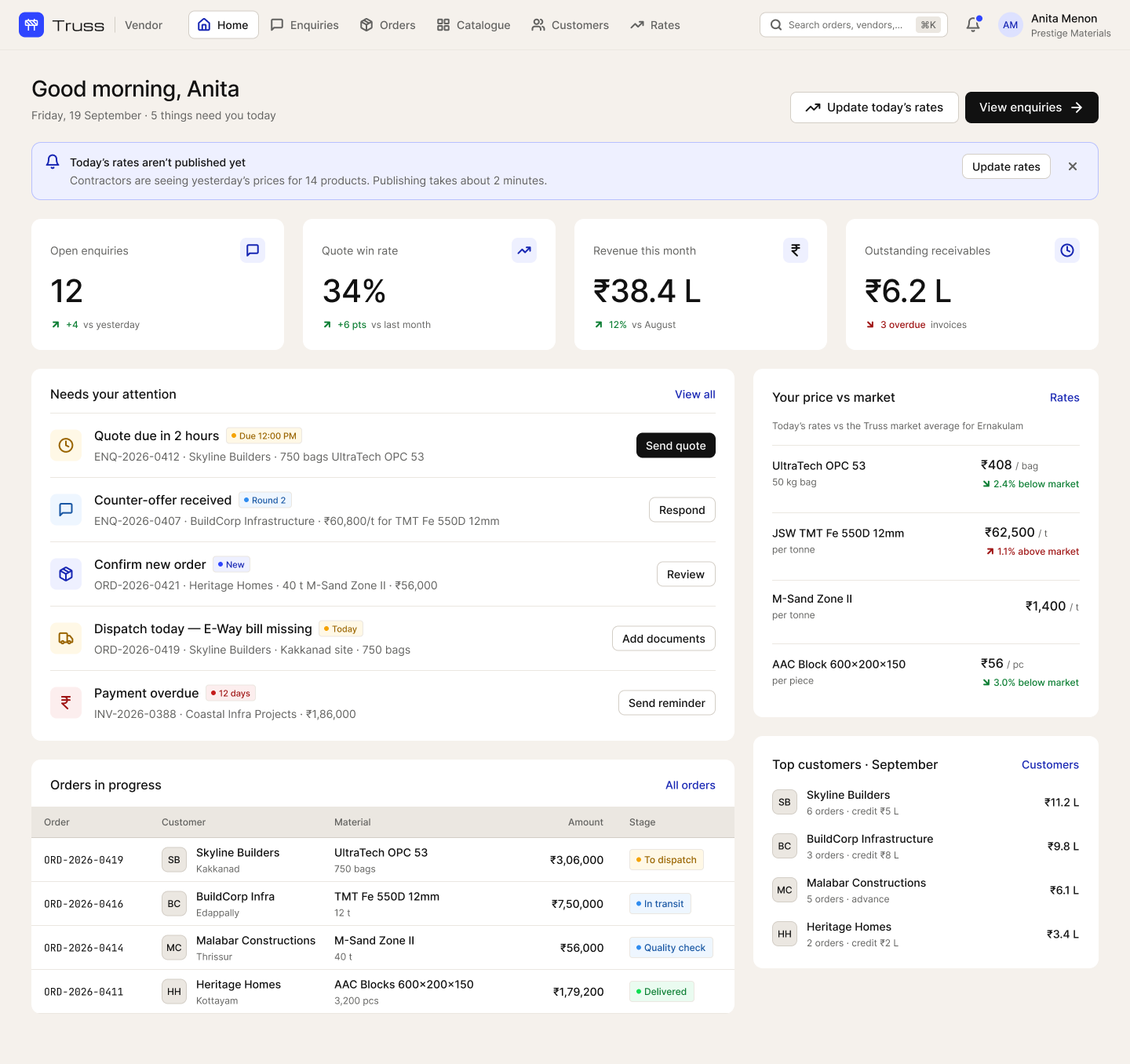Send quote for ENQ-2026-0412
Screen dimensions: 1130x1064
[676, 446]
